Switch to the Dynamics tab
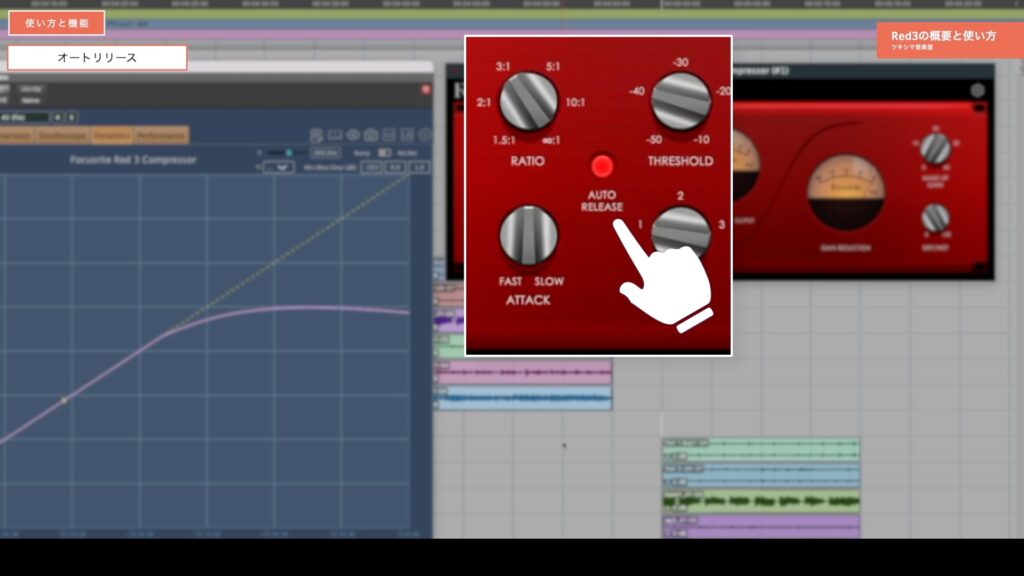The image size is (1024, 576). point(112,135)
